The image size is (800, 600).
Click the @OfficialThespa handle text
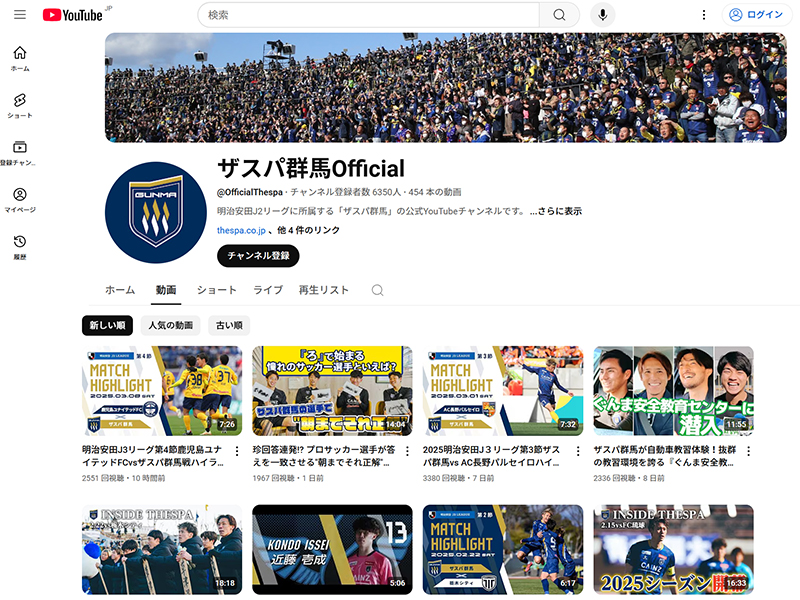(x=249, y=192)
